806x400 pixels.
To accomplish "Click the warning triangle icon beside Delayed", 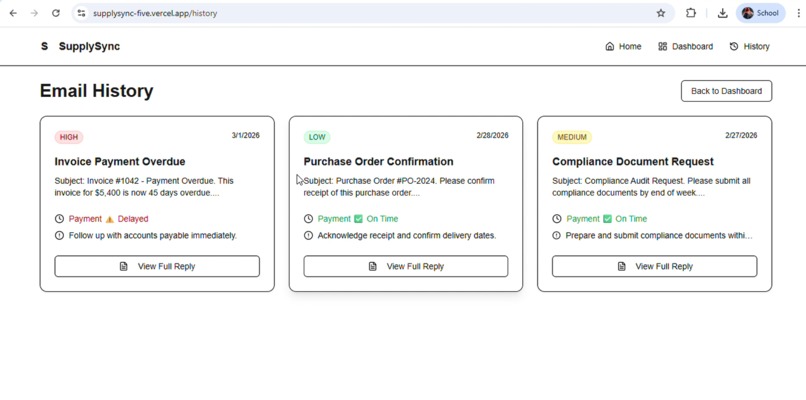I will point(109,220).
